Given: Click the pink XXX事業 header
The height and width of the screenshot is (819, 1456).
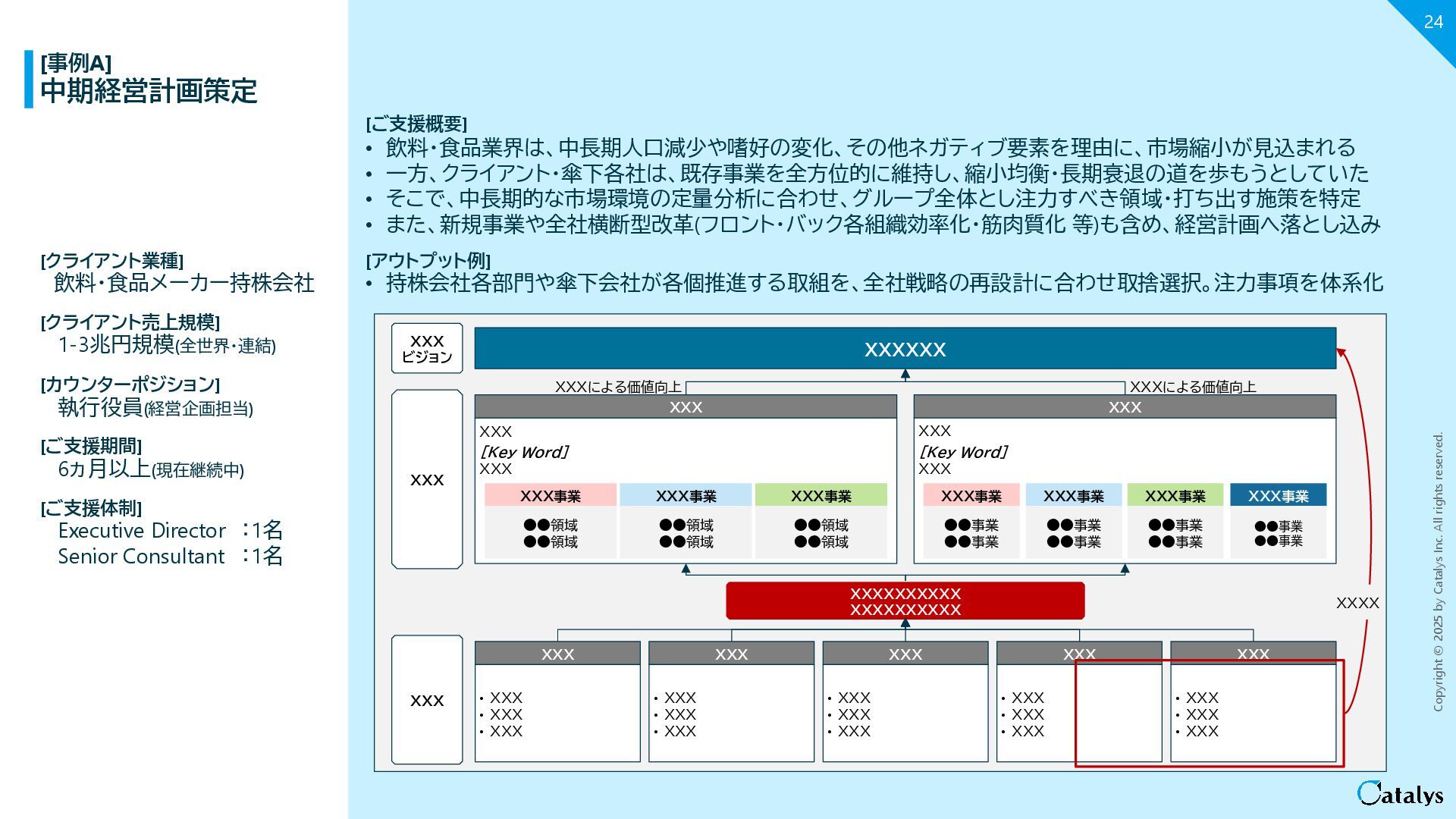Looking at the screenshot, I should (550, 496).
